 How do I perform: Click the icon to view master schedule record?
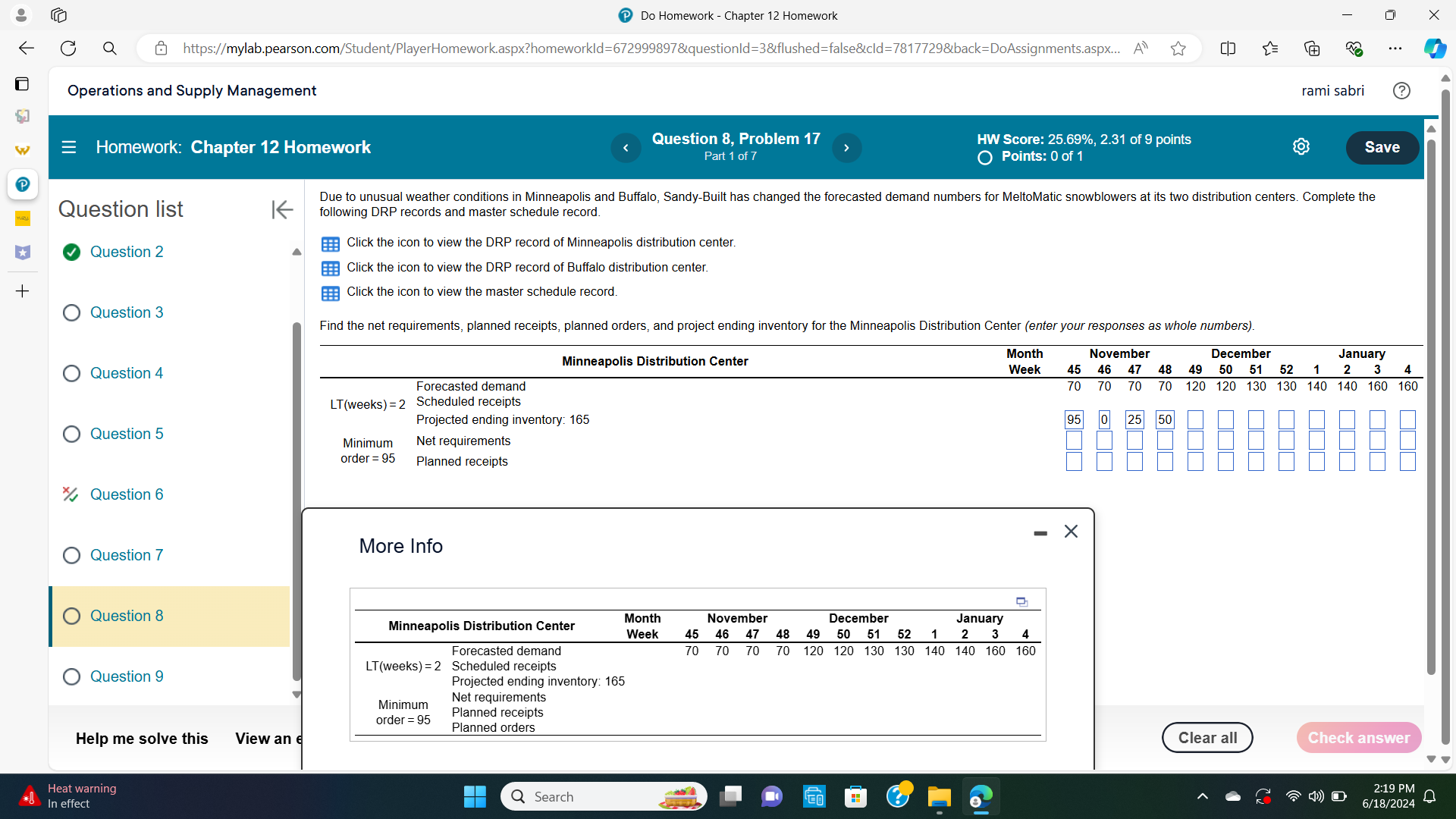330,293
